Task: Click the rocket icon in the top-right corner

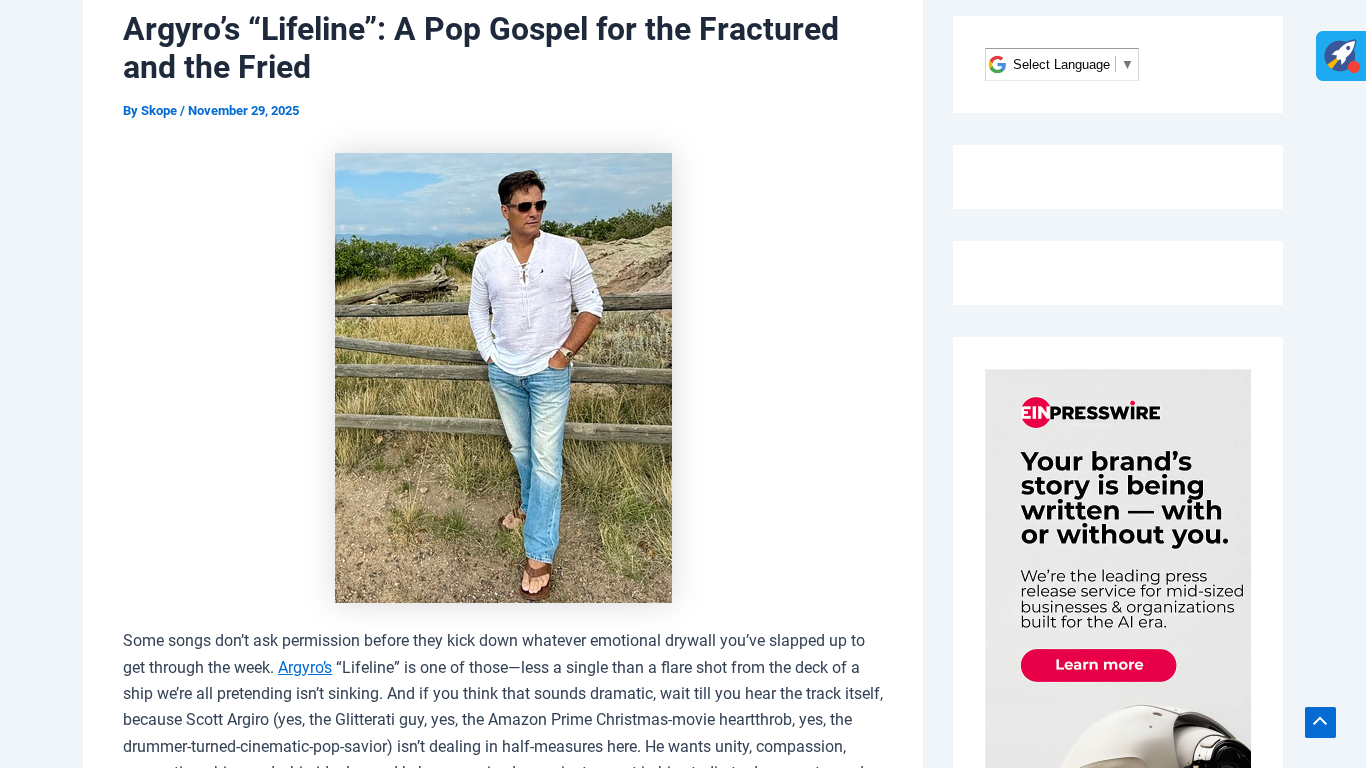Action: click(1340, 55)
